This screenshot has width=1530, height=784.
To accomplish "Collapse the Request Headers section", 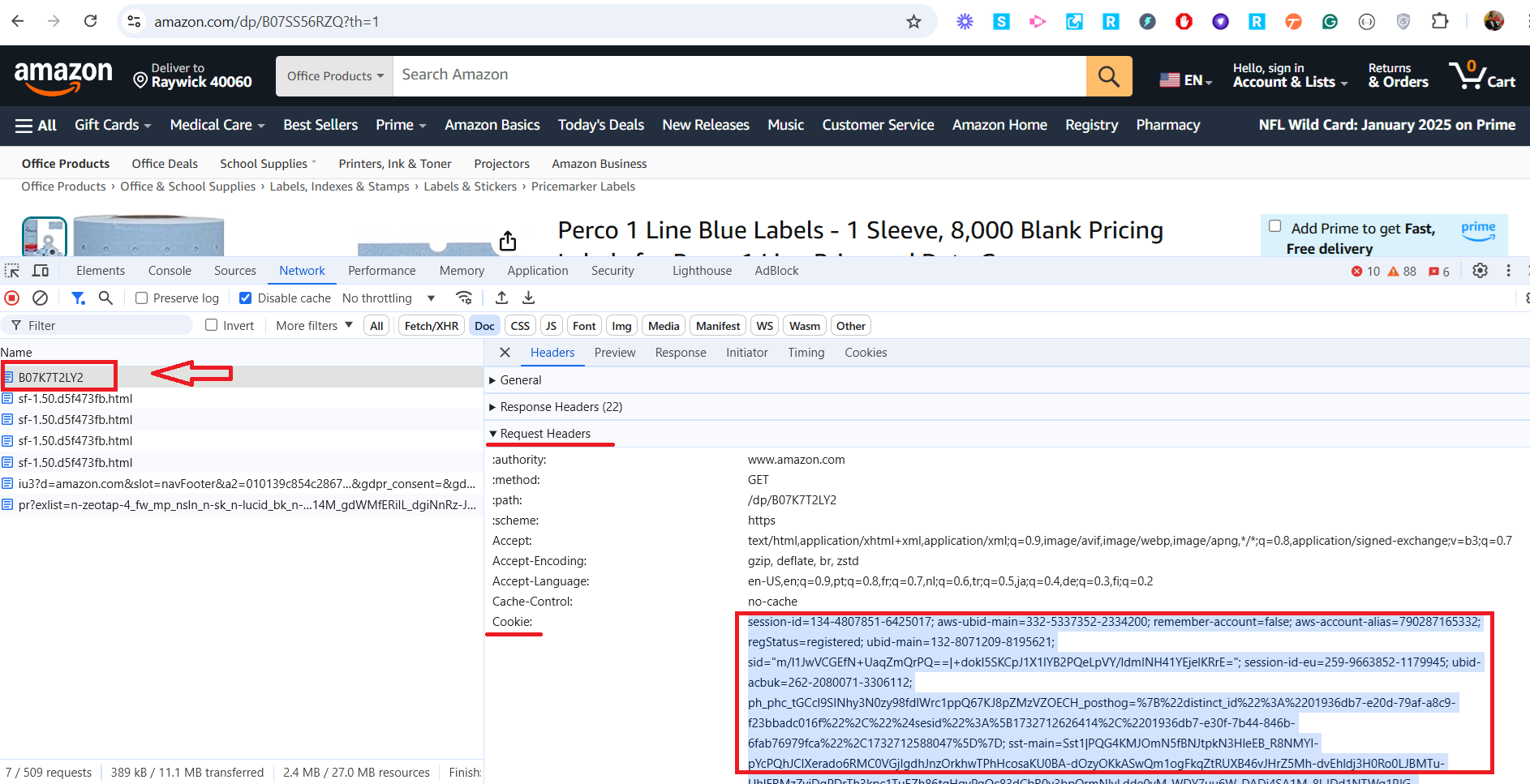I will point(539,434).
